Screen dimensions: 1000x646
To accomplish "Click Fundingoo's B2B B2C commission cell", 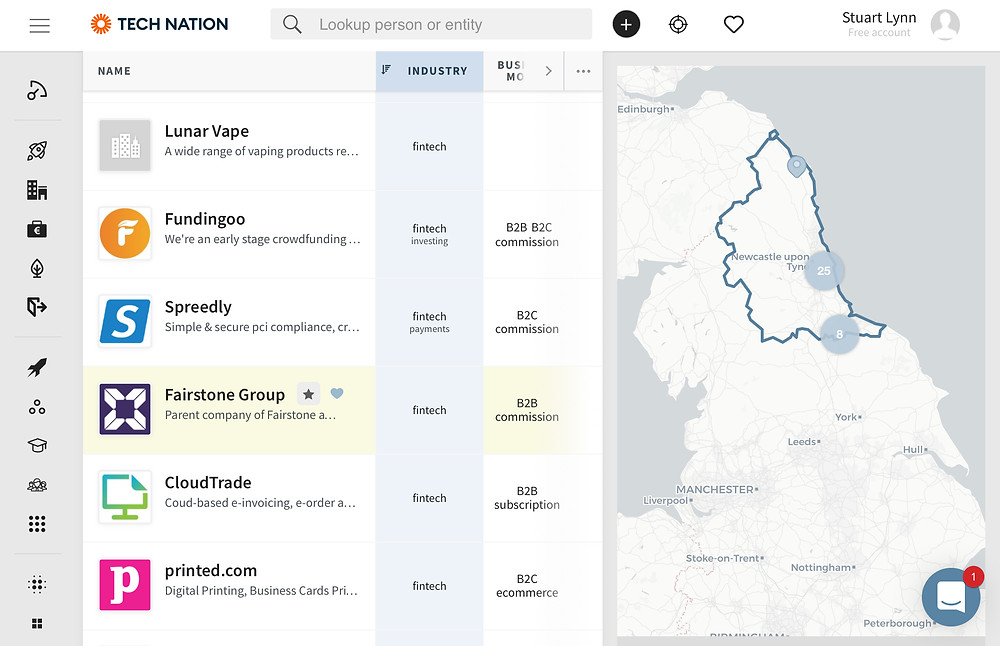I will point(527,235).
